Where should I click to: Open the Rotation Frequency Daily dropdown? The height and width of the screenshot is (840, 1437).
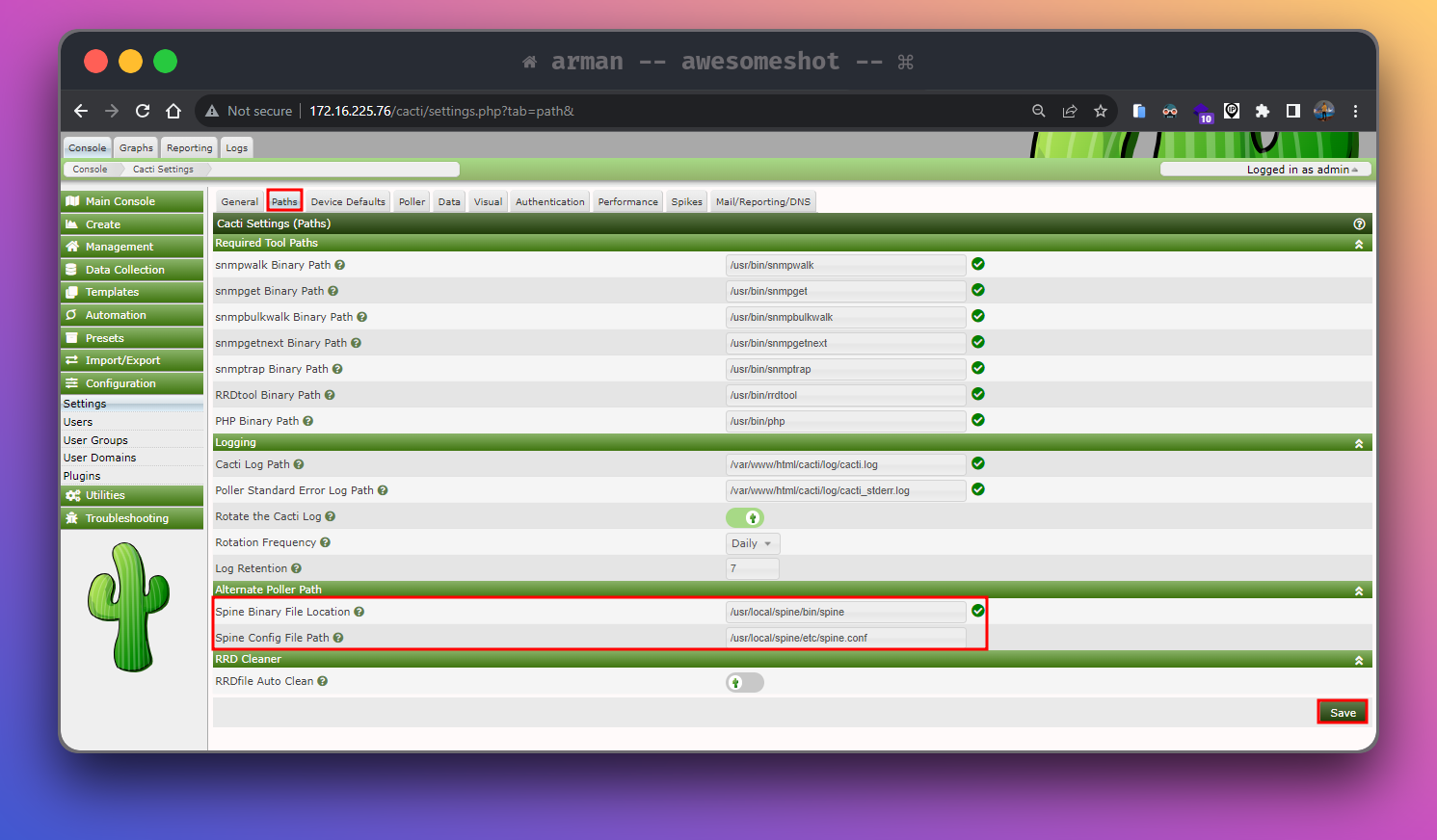752,543
